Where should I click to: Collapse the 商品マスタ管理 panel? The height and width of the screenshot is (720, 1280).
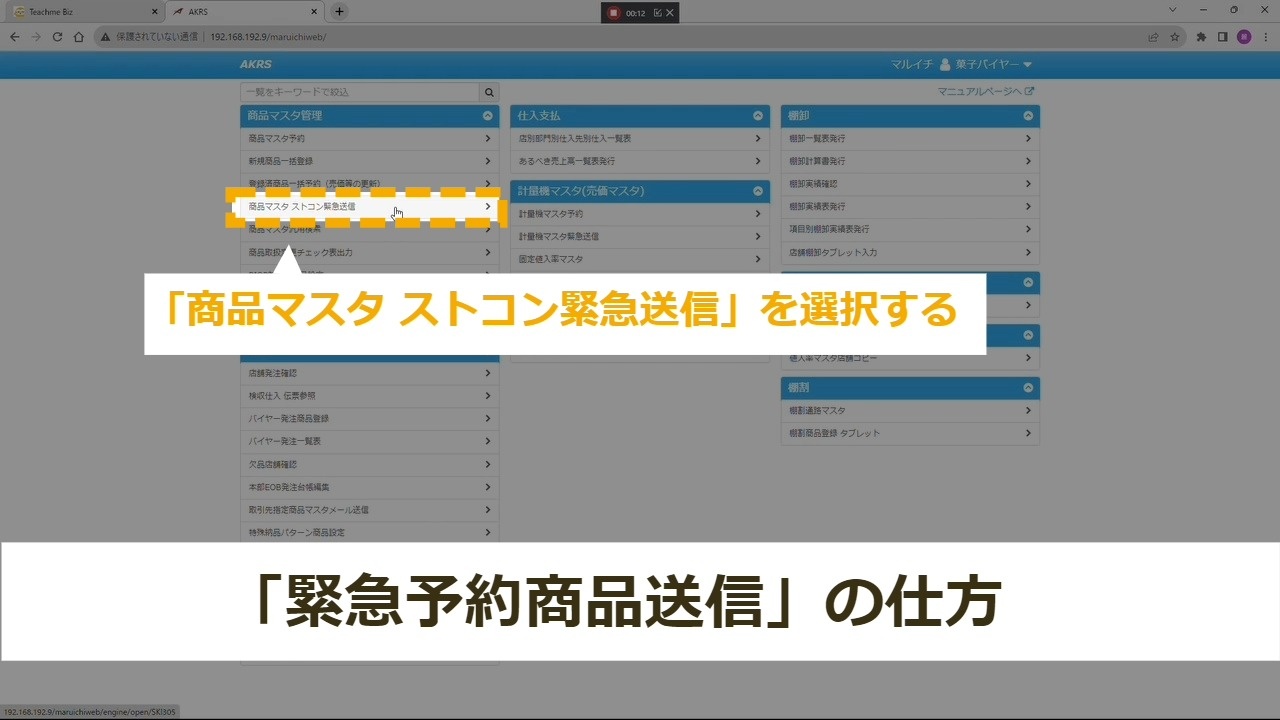487,116
